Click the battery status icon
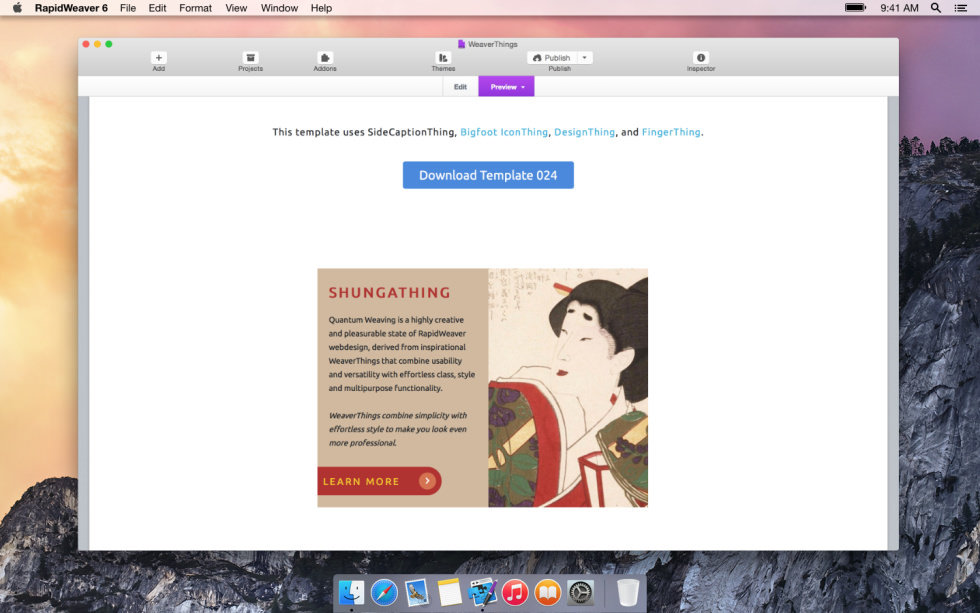The height and width of the screenshot is (613, 980). 855,7
